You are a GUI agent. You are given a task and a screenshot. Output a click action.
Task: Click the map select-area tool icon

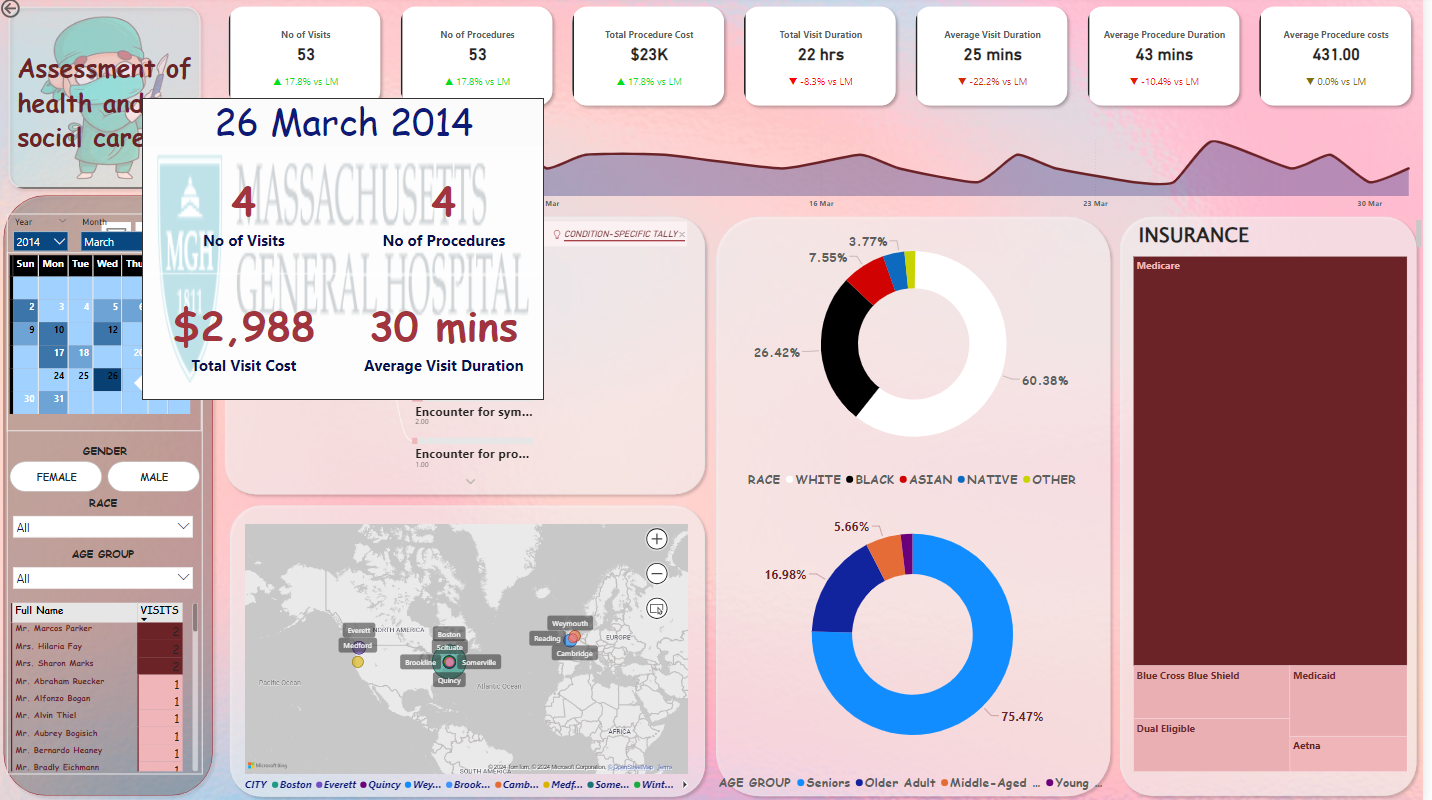[657, 608]
